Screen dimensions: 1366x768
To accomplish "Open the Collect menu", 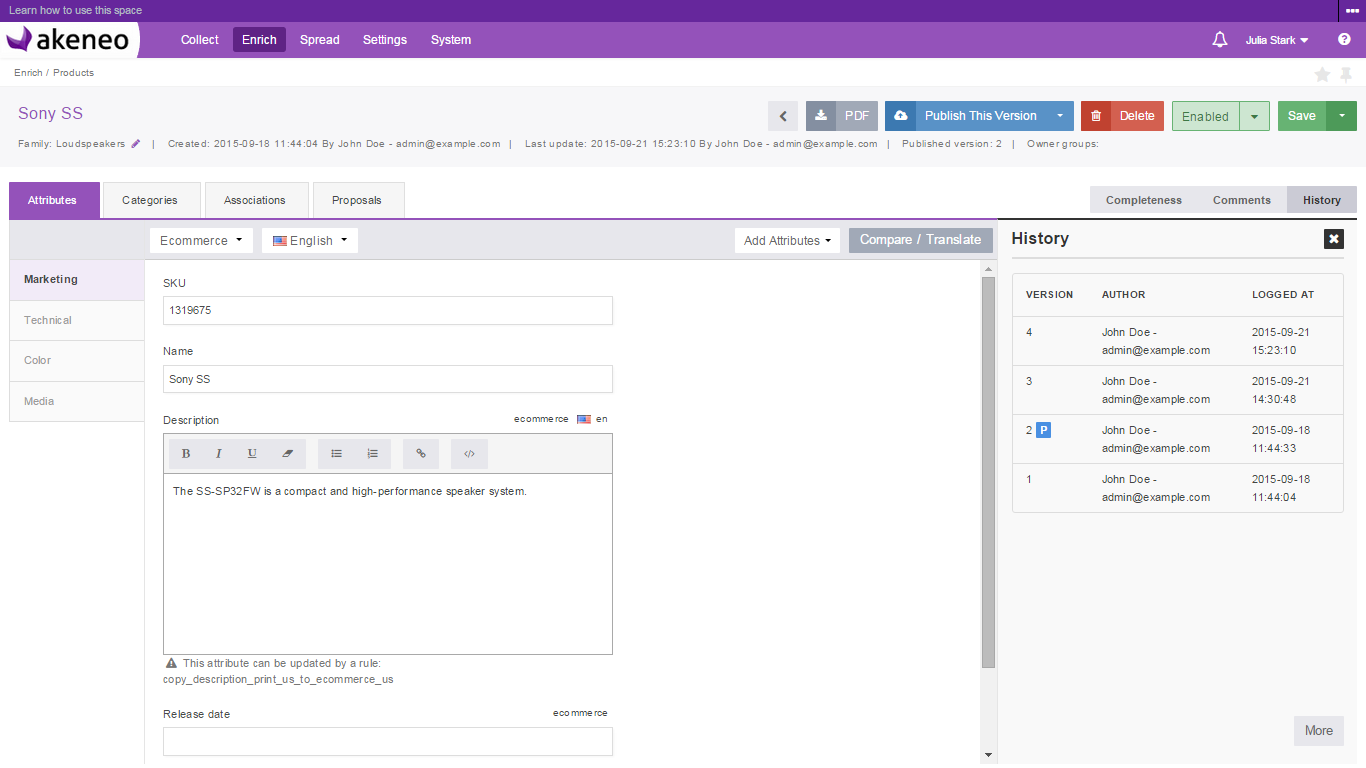I will point(200,40).
